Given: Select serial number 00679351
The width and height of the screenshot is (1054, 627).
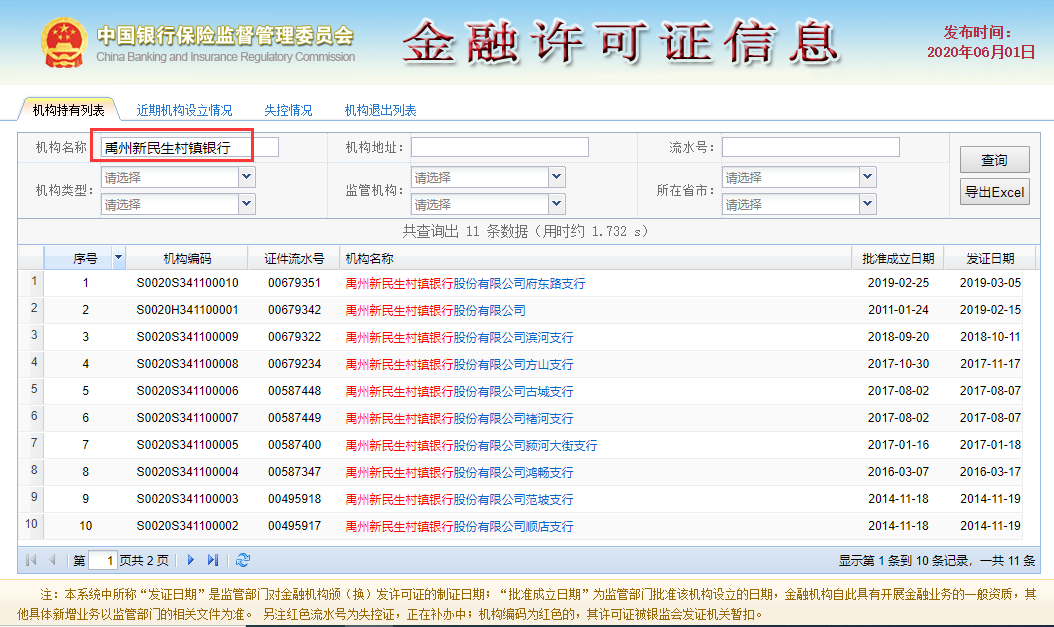Looking at the screenshot, I should click(x=294, y=283).
